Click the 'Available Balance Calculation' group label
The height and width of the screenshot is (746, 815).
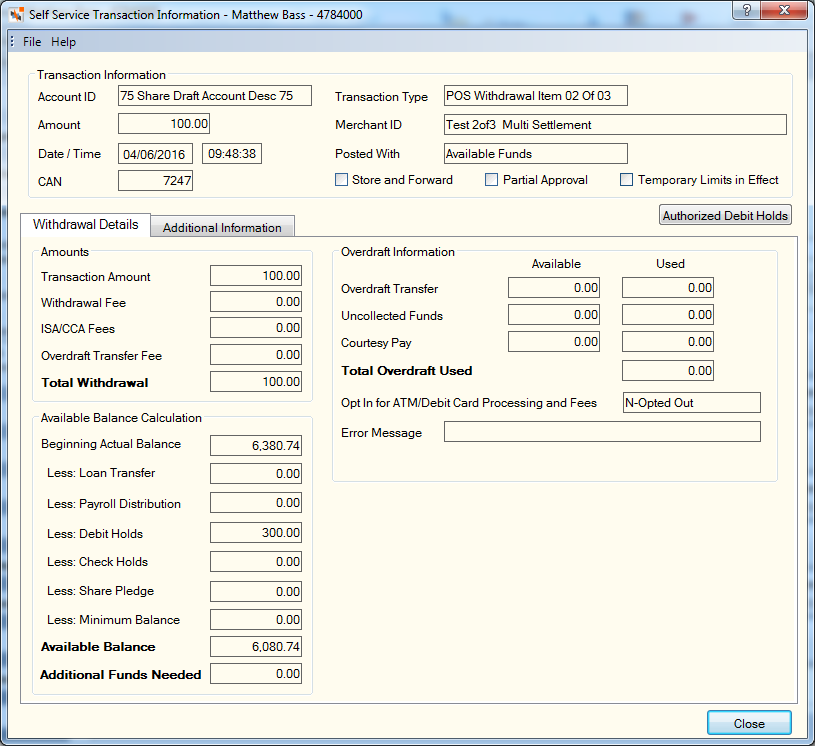click(x=121, y=418)
